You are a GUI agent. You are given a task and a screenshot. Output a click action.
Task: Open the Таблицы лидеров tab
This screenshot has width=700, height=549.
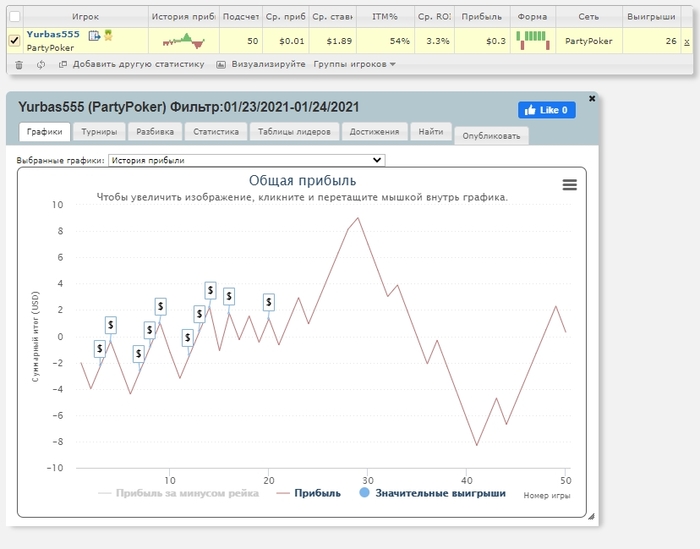point(294,132)
